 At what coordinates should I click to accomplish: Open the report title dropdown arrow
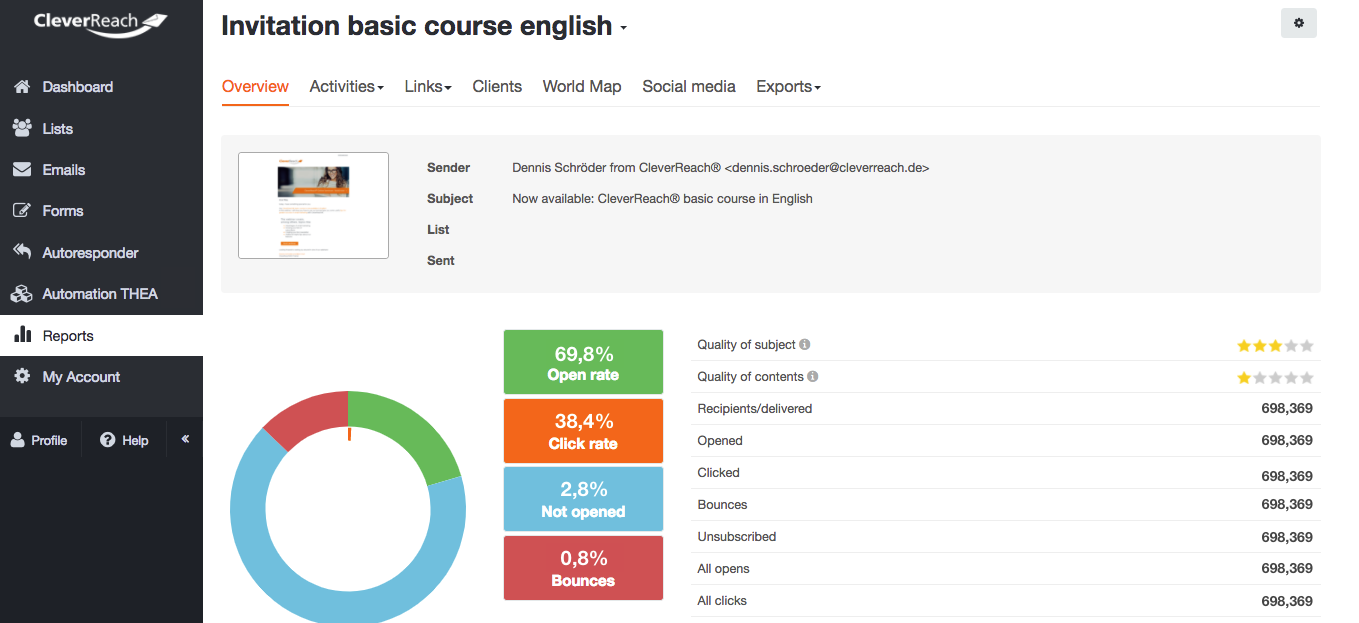point(624,28)
